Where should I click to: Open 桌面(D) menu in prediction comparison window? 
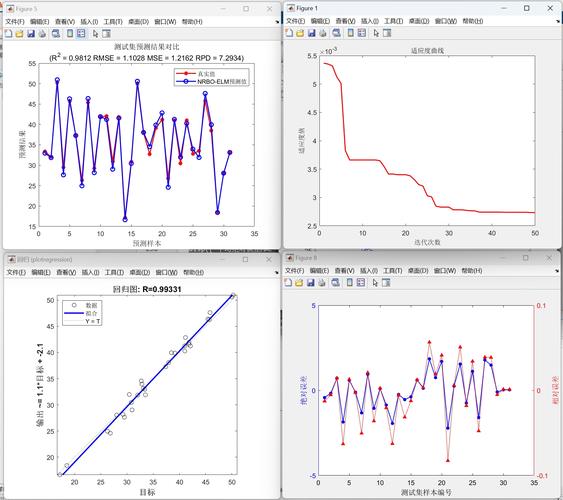[x=139, y=22]
